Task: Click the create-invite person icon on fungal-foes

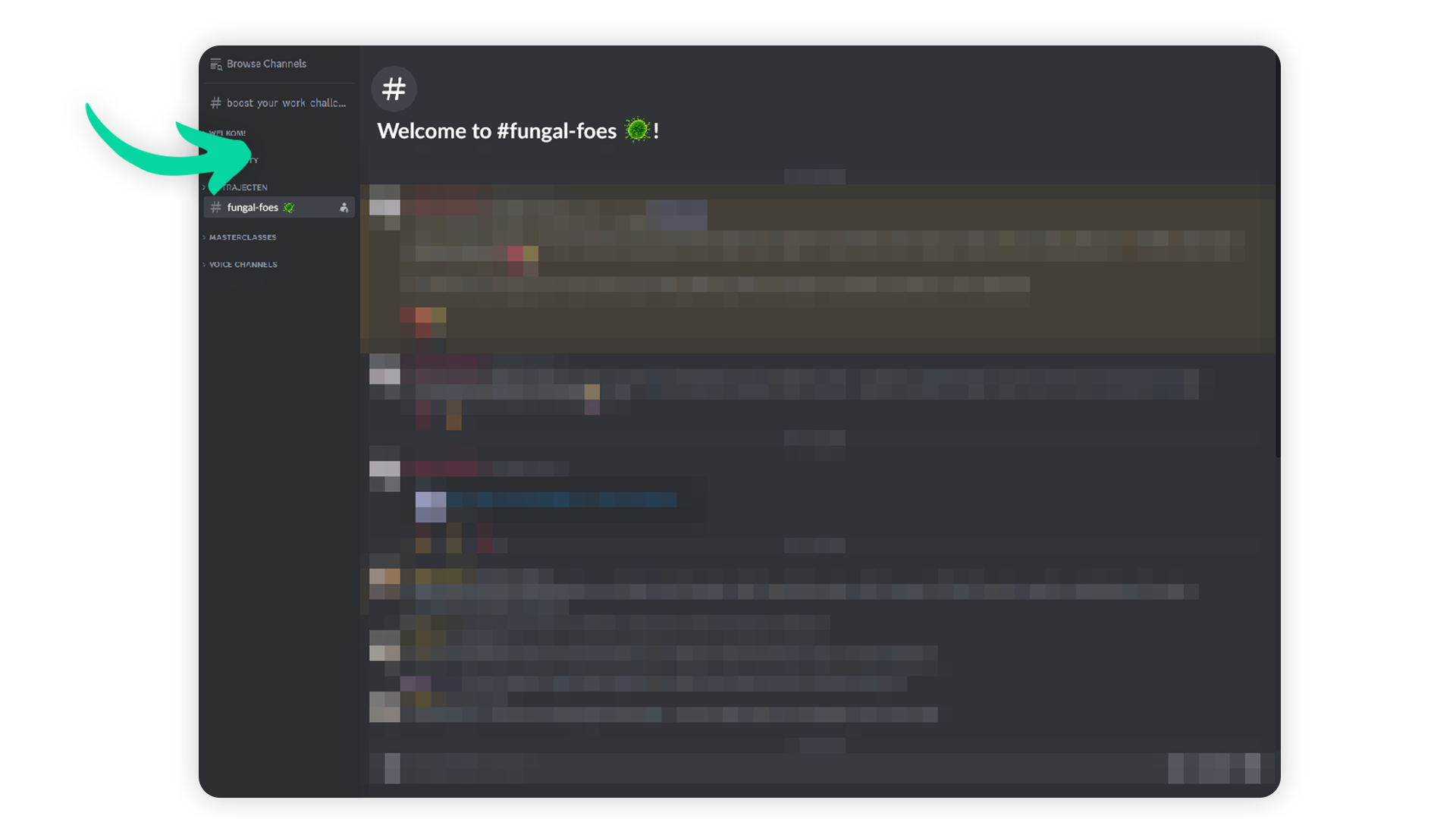Action: (x=344, y=208)
